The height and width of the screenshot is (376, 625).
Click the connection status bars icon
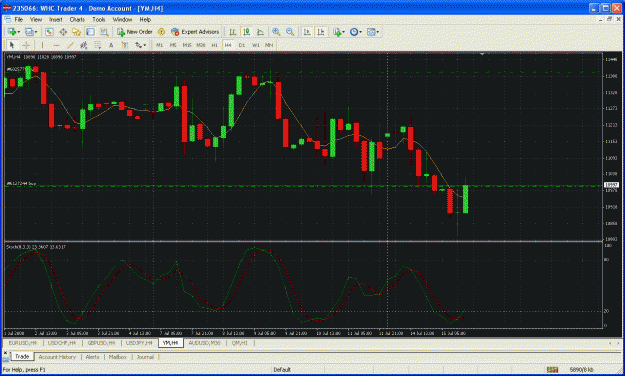(x=552, y=370)
